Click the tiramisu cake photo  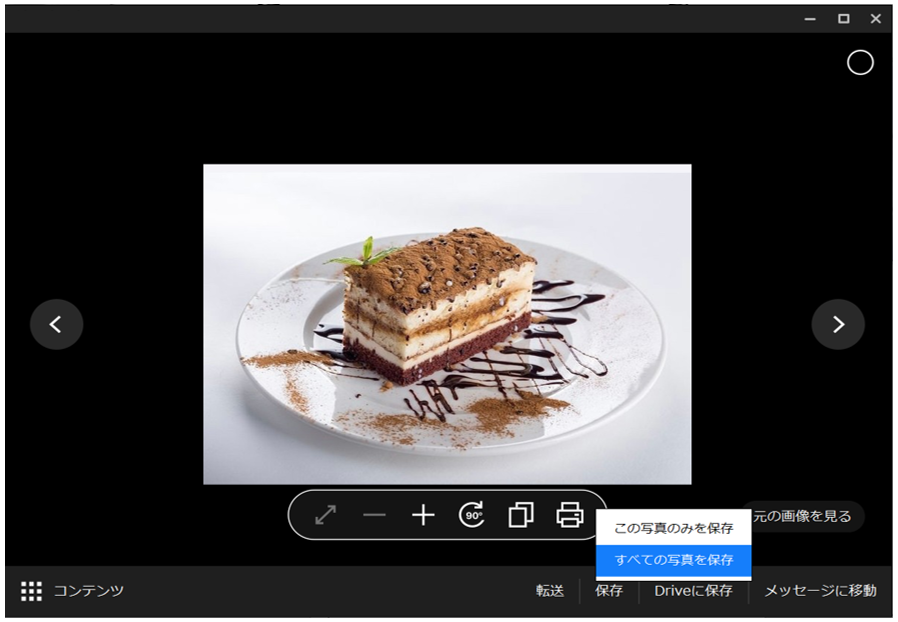tap(447, 324)
